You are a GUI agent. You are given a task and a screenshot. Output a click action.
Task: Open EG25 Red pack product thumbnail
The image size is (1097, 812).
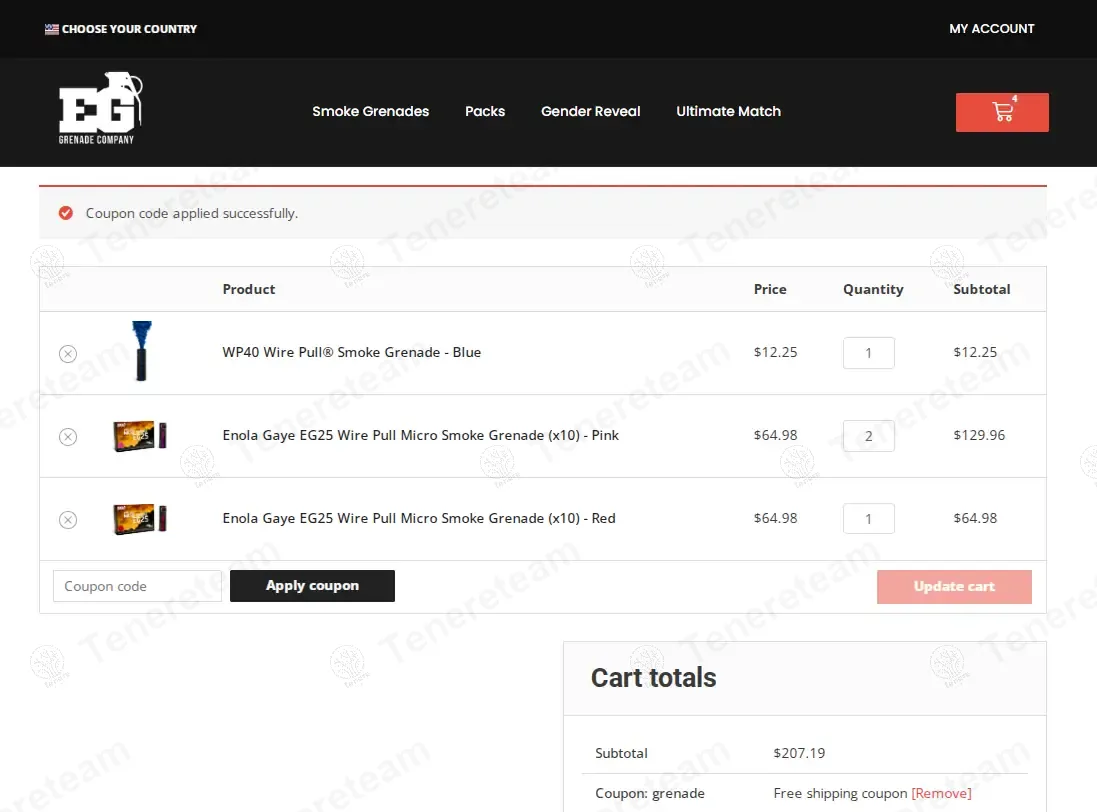click(140, 519)
